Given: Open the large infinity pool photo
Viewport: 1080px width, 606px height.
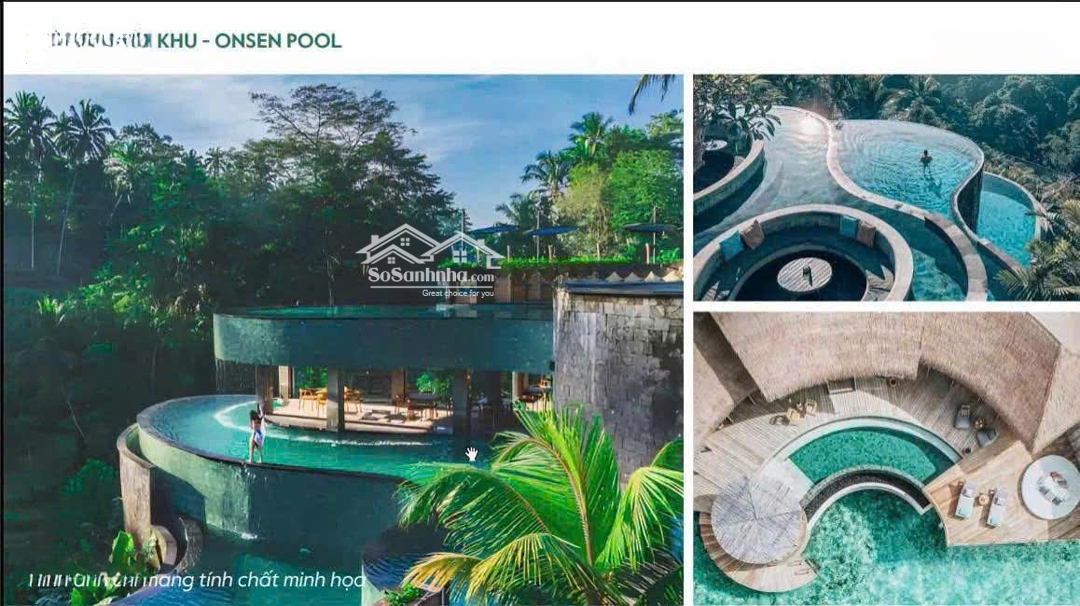Looking at the screenshot, I should pos(344,340).
